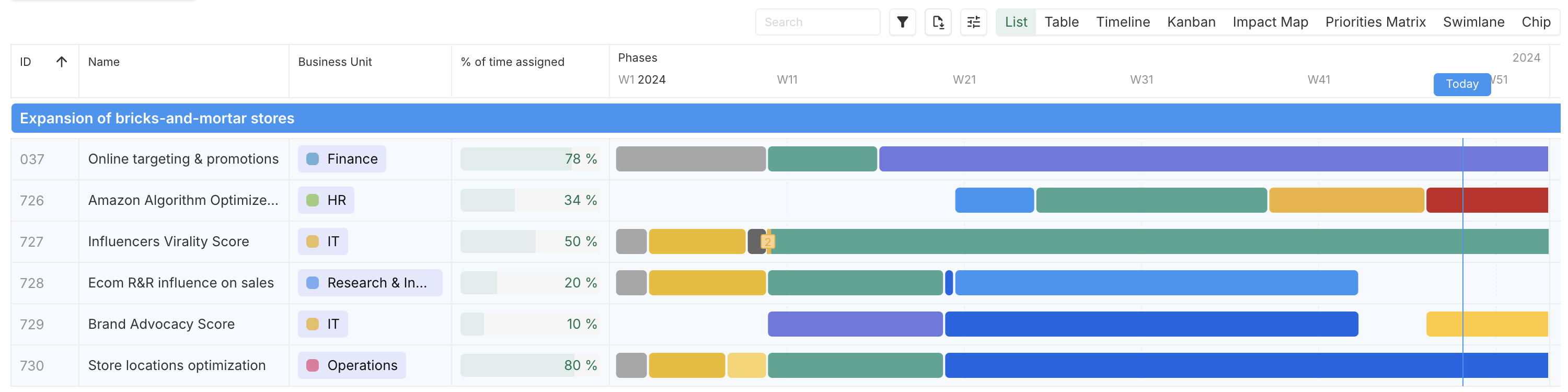1568x392 pixels.
Task: Collapse the Expansion of bricks-and-mortar stores group
Action: (157, 118)
